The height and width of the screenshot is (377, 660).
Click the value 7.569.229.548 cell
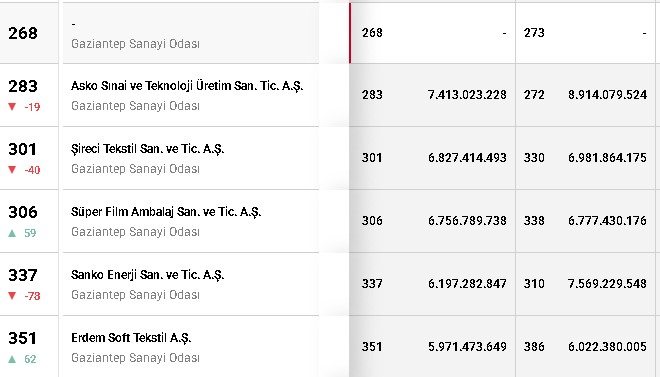point(607,284)
